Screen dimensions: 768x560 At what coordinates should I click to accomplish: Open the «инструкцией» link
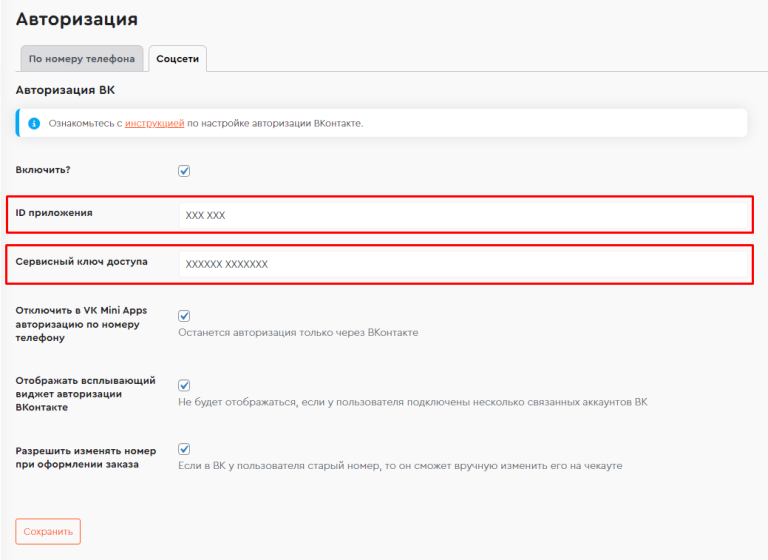pyautogui.click(x=154, y=123)
